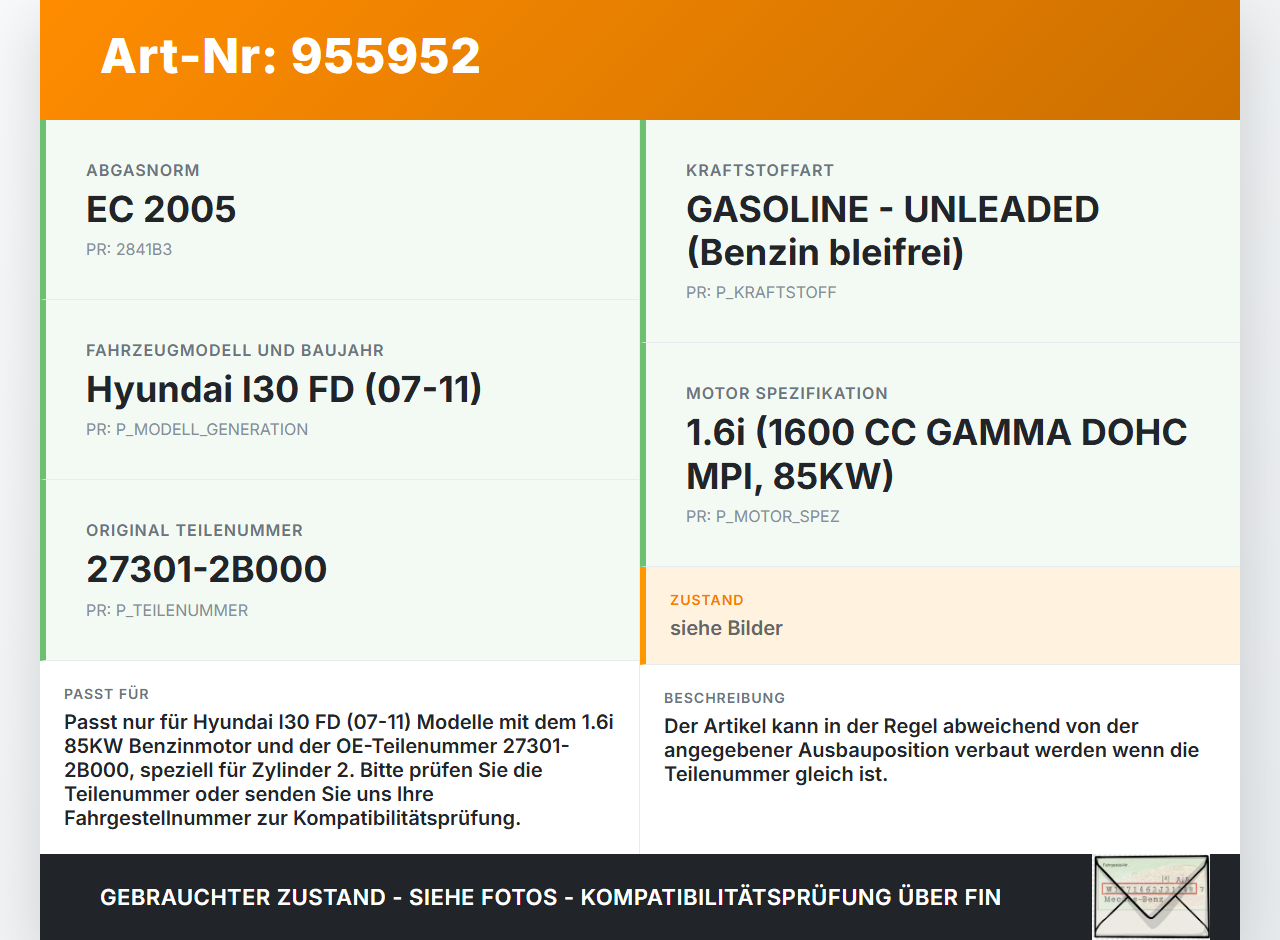The image size is (1280, 940).
Task: Click the 'EC 2005' exhaust standard value
Action: (x=161, y=209)
